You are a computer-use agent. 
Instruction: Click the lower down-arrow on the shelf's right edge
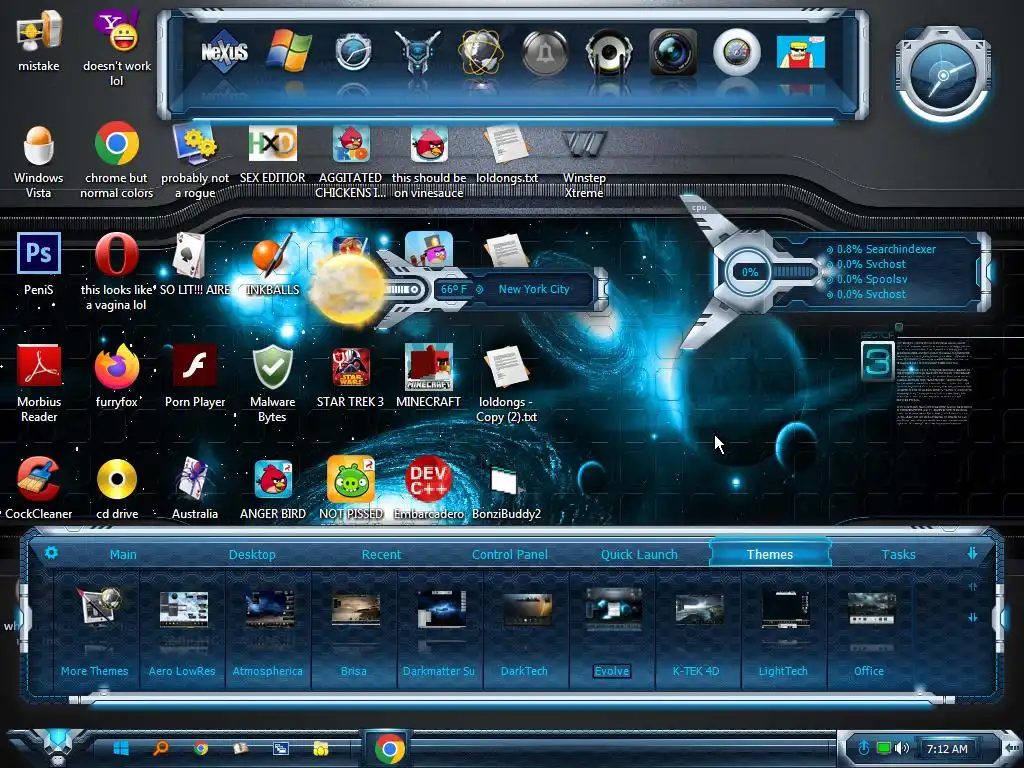pos(973,617)
